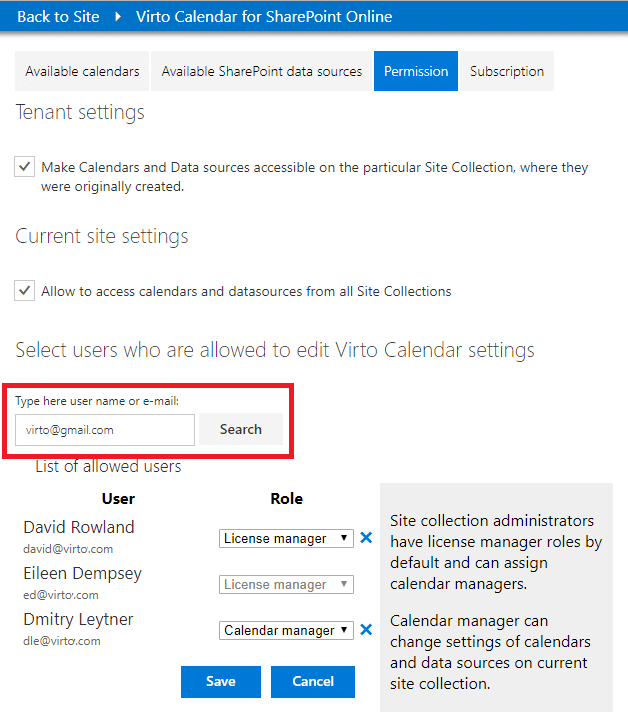628x712 pixels.
Task: Remove Dmitry Leytner from allowed users
Action: [x=366, y=630]
